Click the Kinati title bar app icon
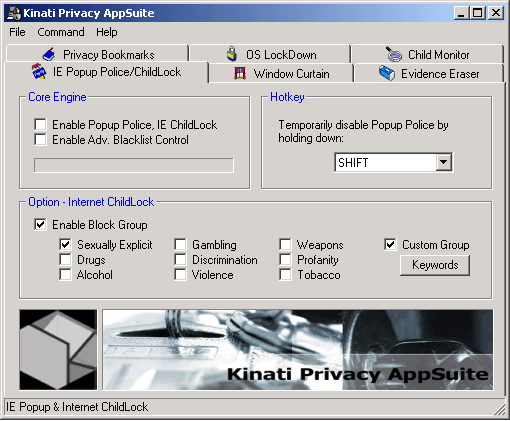The height and width of the screenshot is (421, 510). (x=14, y=13)
